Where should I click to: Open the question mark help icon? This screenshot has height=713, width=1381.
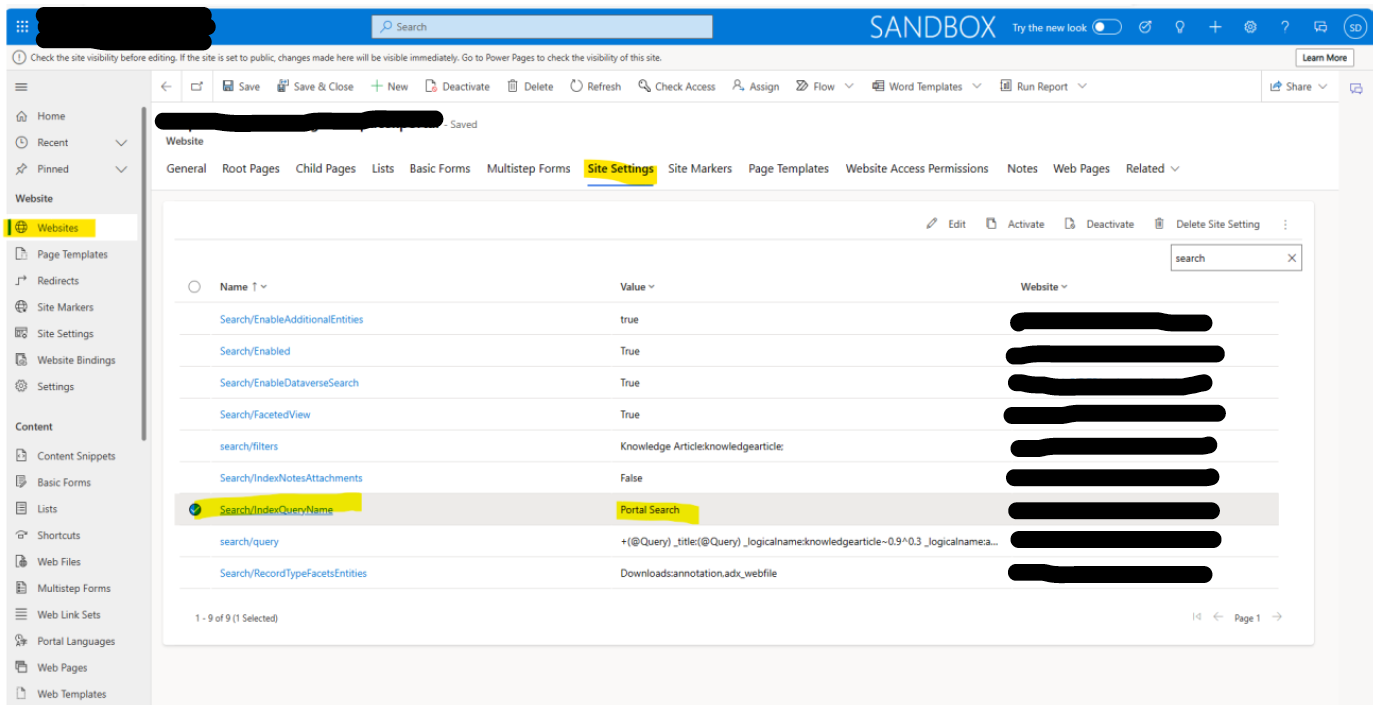[x=1285, y=27]
